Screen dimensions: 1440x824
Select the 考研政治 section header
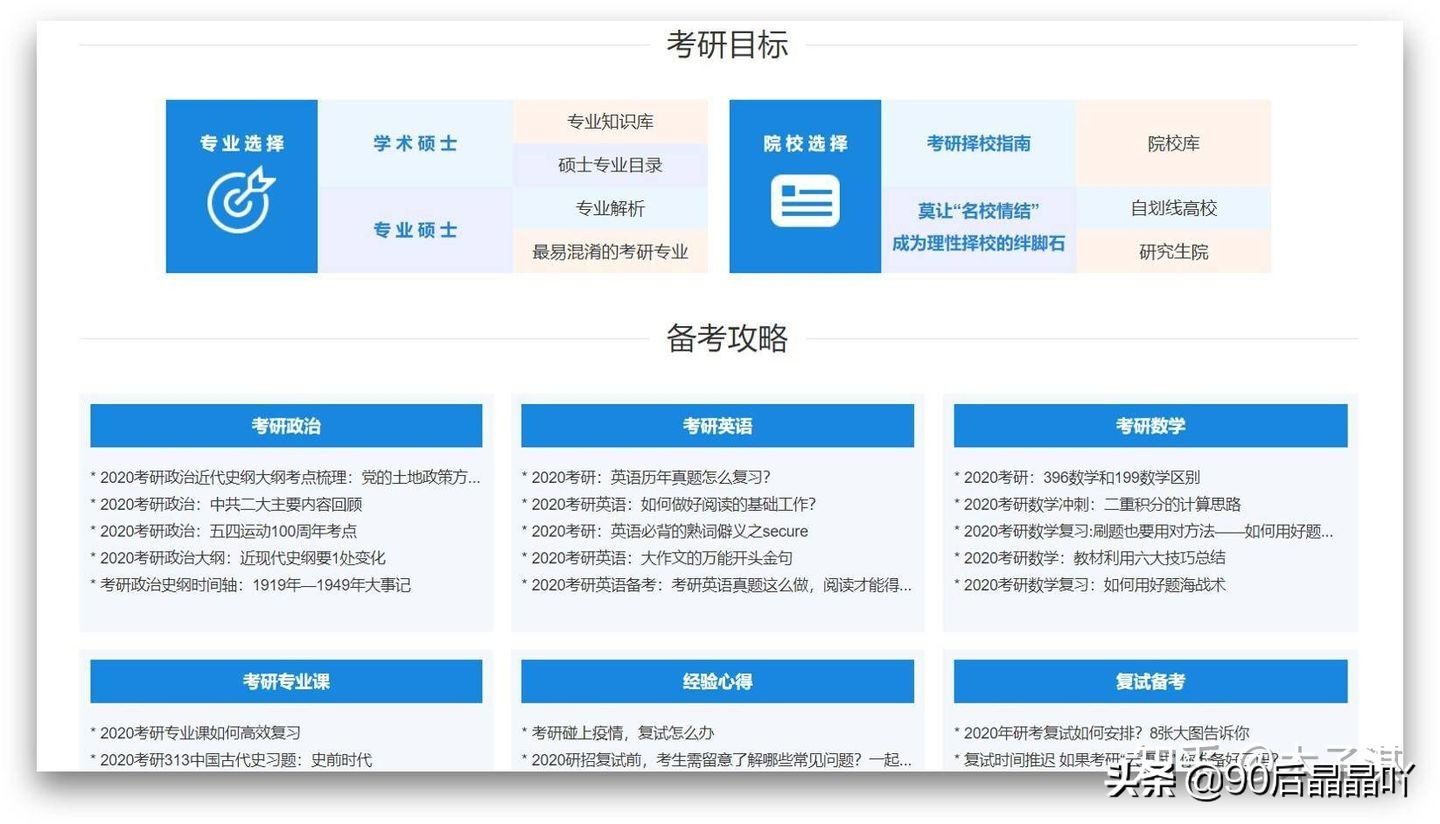click(287, 425)
